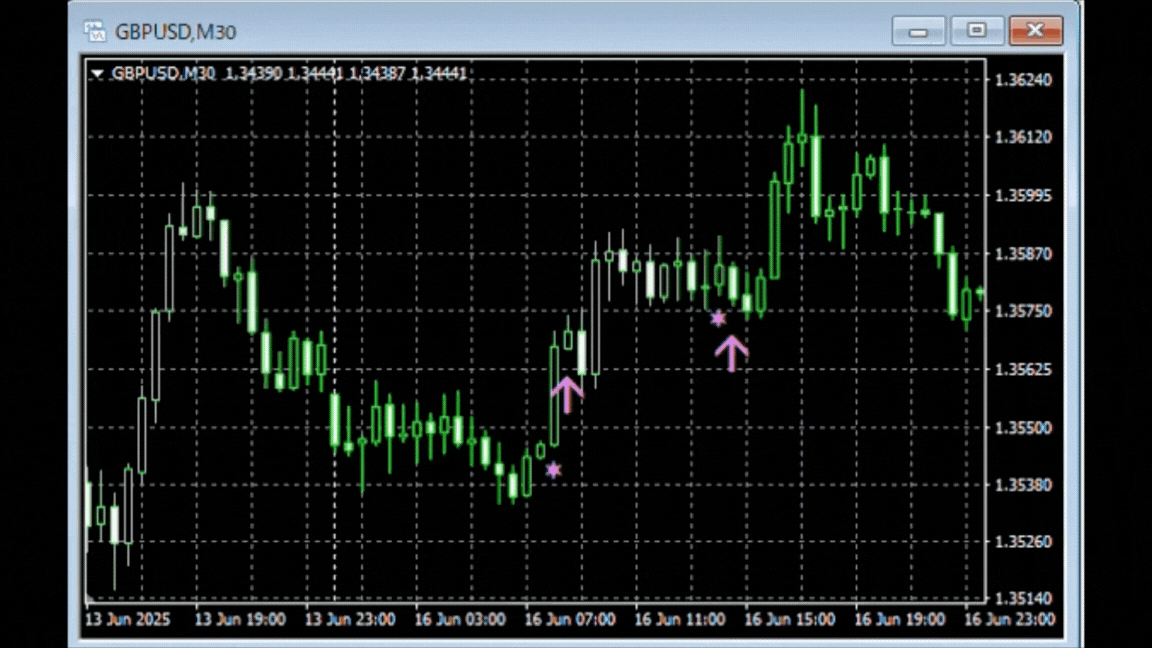The width and height of the screenshot is (1152, 648).
Task: Click the 1.35260 price label
Action: click(1022, 542)
